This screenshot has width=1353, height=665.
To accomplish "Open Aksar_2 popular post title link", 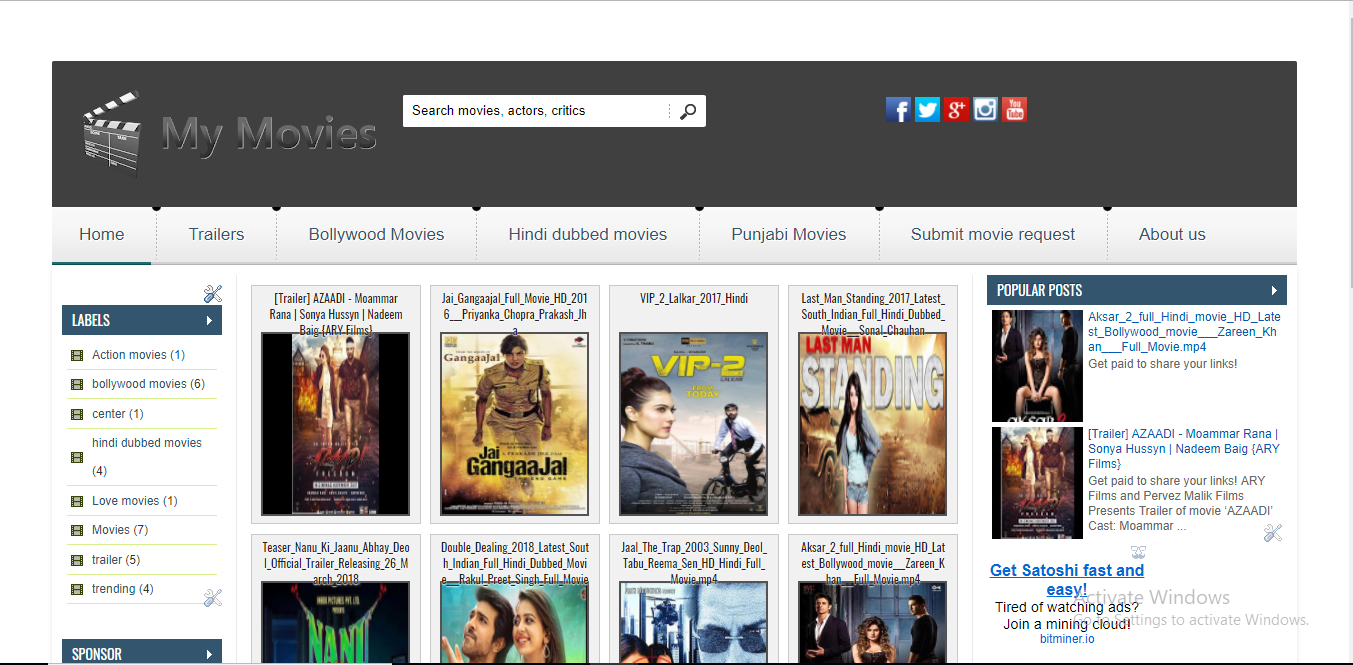I will [1184, 332].
